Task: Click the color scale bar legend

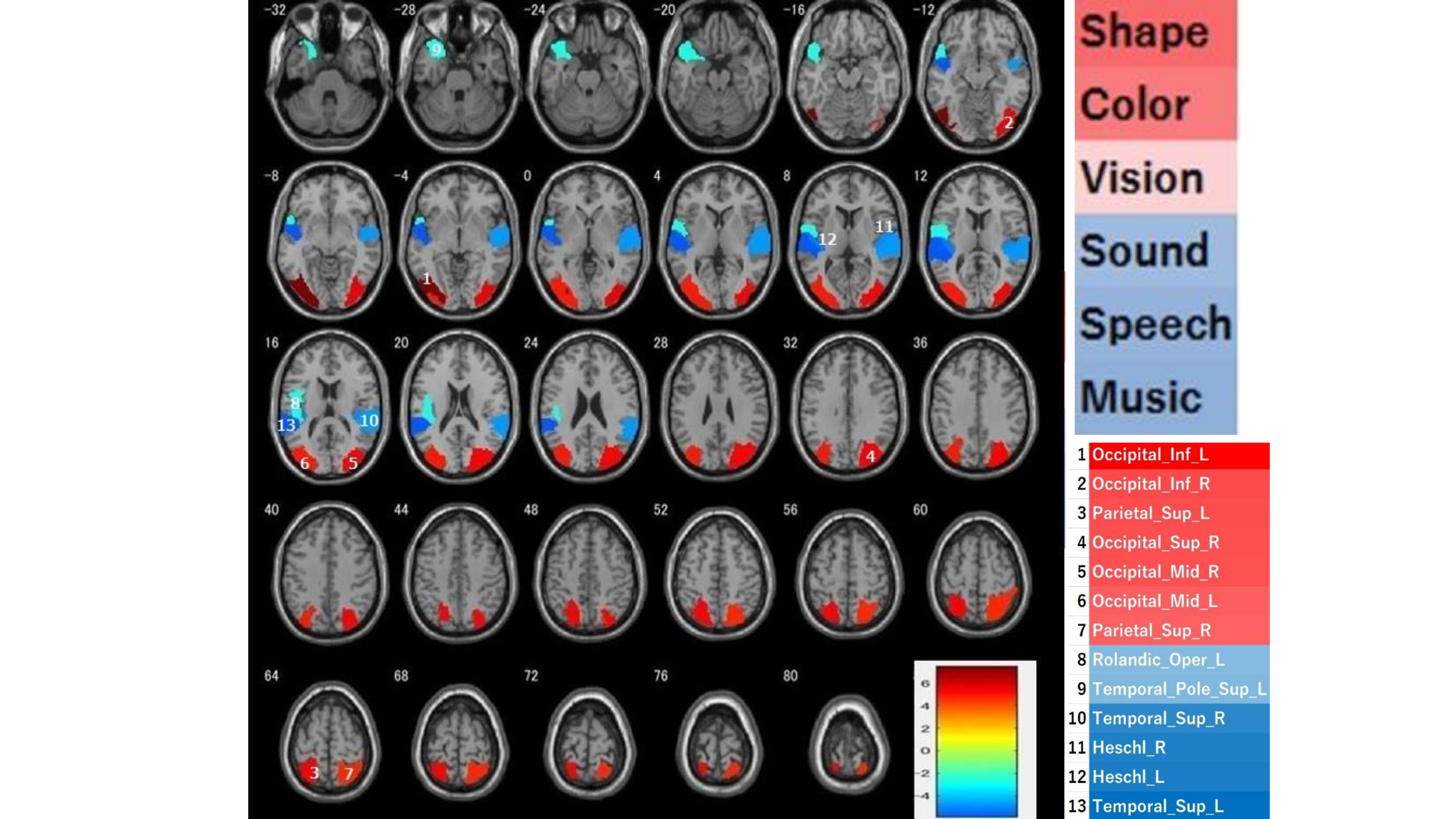Action: 976,740
